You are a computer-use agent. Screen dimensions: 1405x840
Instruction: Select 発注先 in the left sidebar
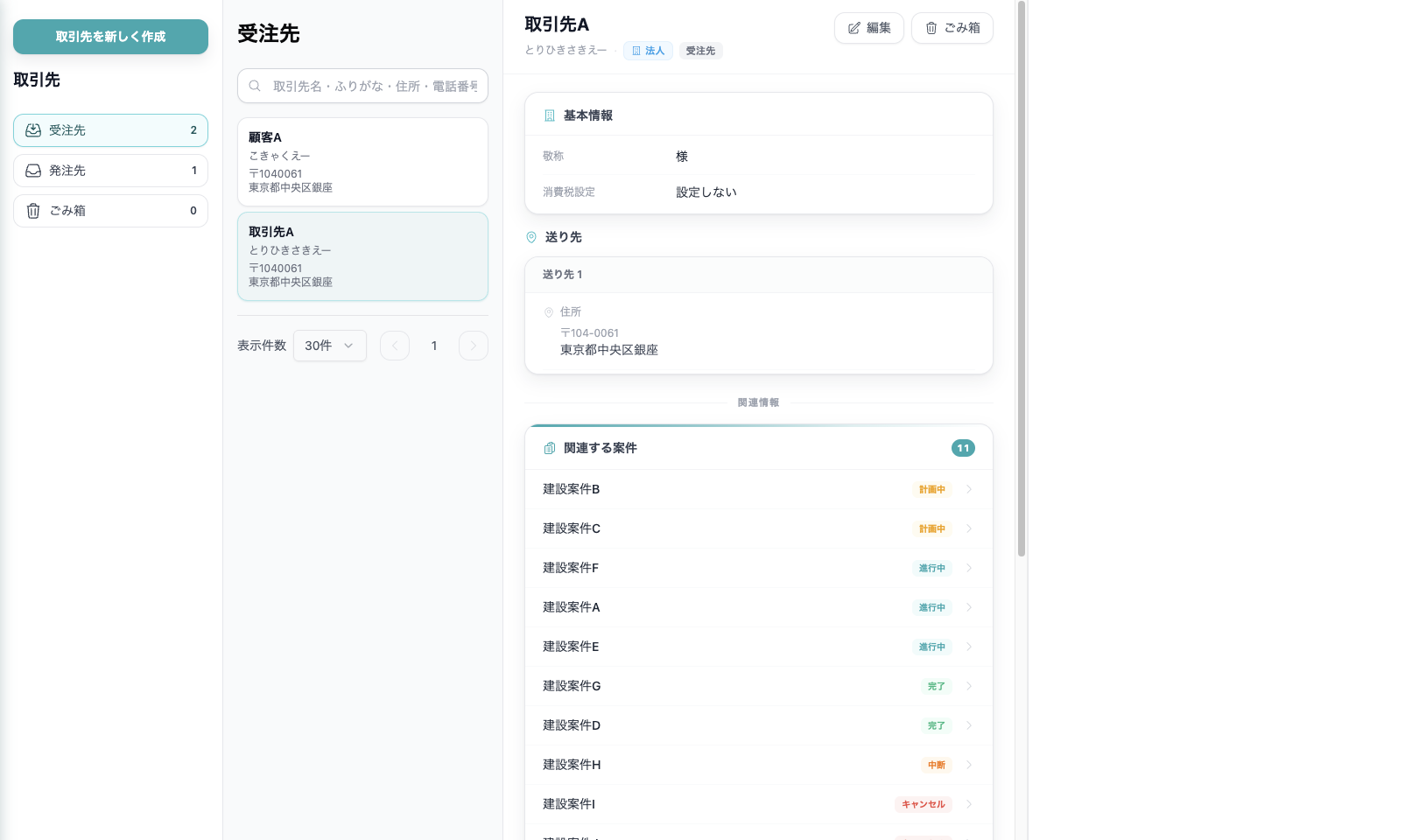click(x=110, y=170)
